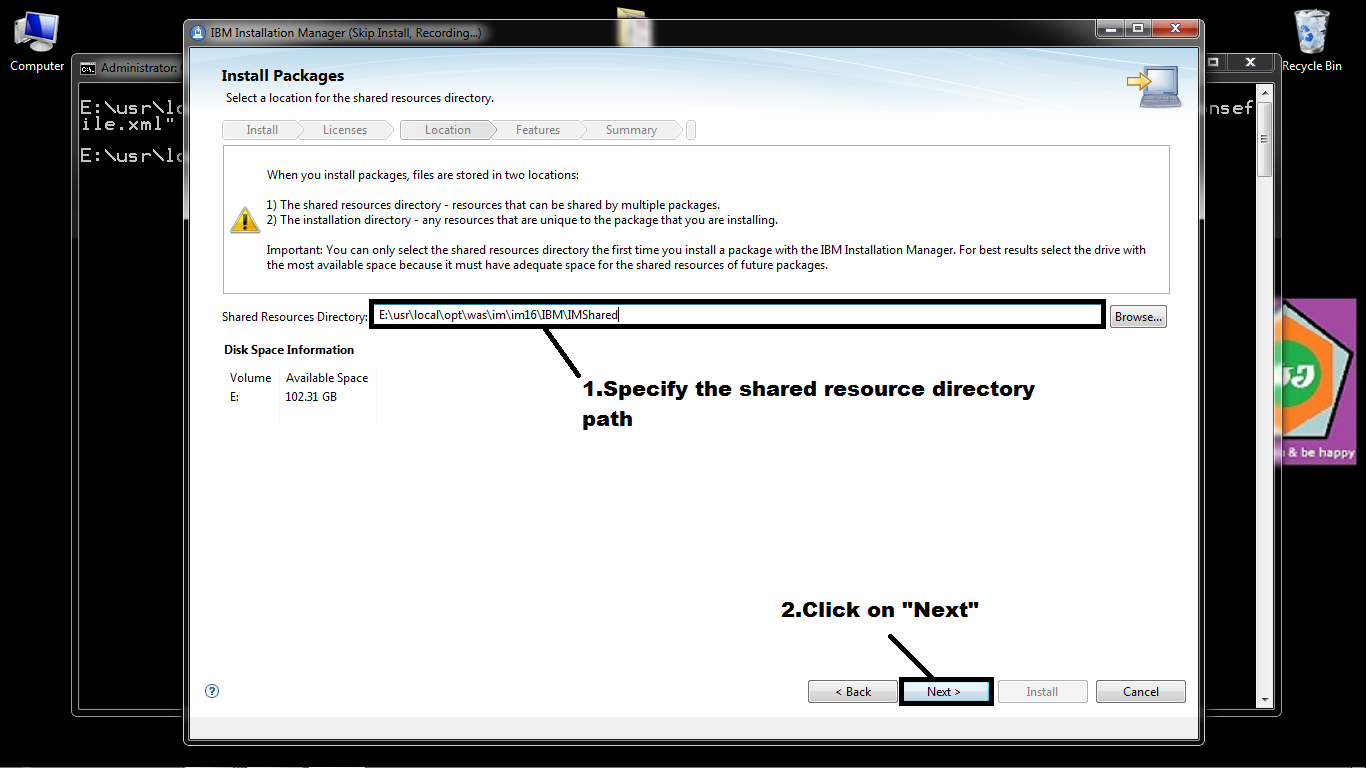Screen dimensions: 1366x768
Task: Open the Recycle Bin desktop icon
Action: point(1311,42)
